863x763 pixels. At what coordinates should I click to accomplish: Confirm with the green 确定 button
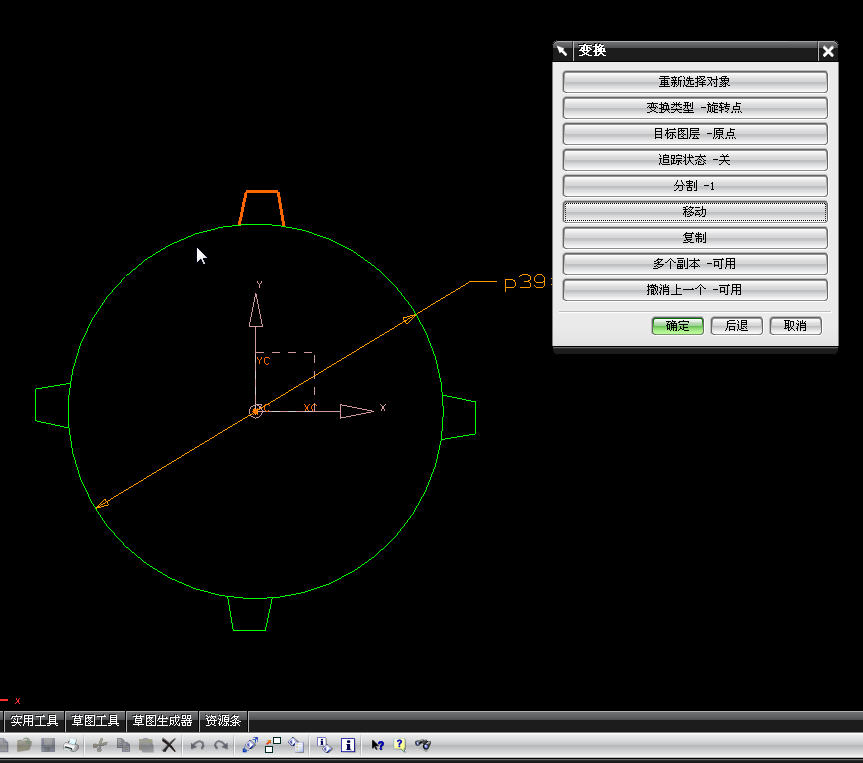(x=678, y=326)
